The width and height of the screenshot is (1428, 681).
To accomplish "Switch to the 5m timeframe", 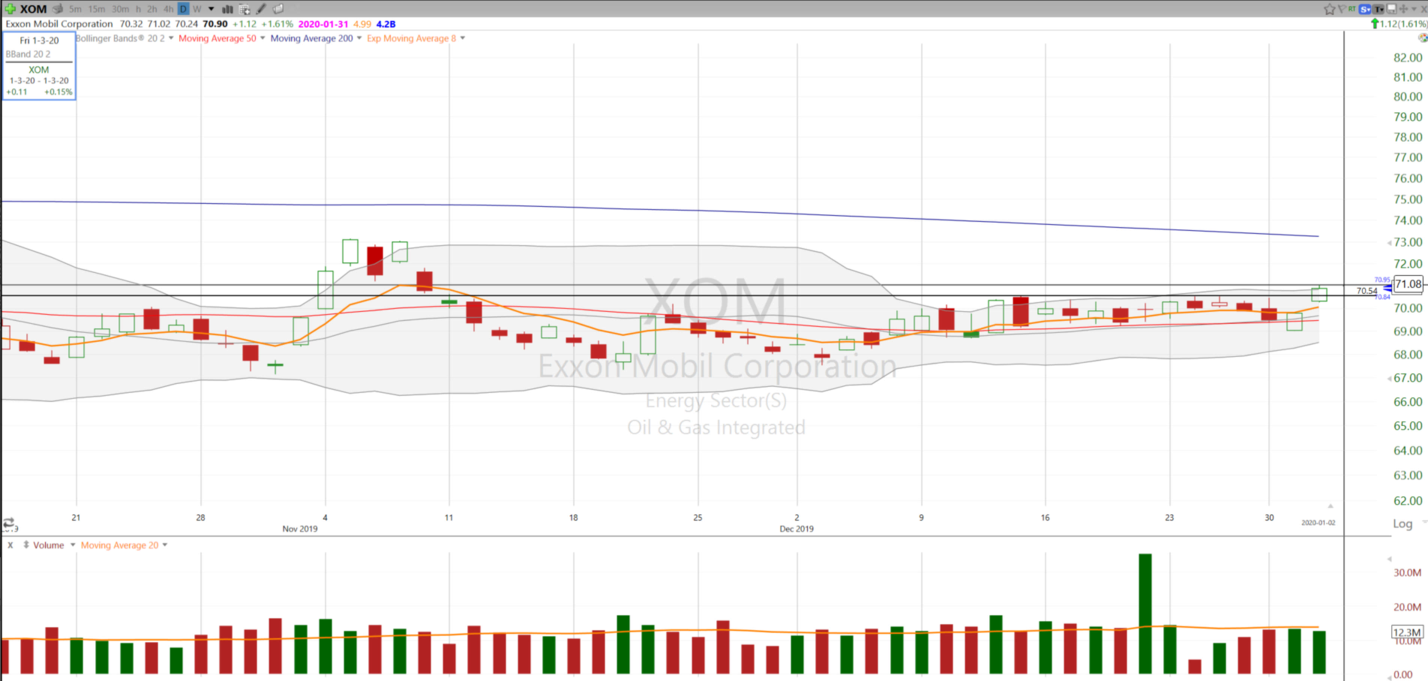I will (75, 9).
